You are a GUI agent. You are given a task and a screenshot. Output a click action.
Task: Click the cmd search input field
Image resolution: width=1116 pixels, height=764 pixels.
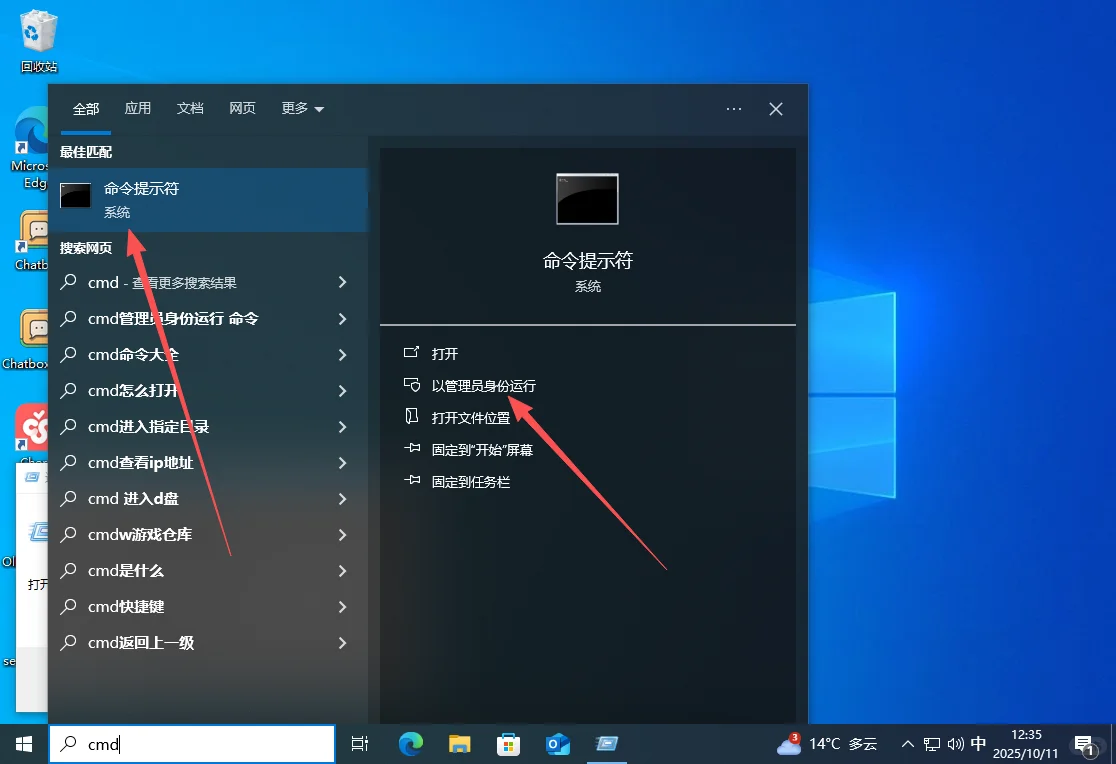click(190, 744)
